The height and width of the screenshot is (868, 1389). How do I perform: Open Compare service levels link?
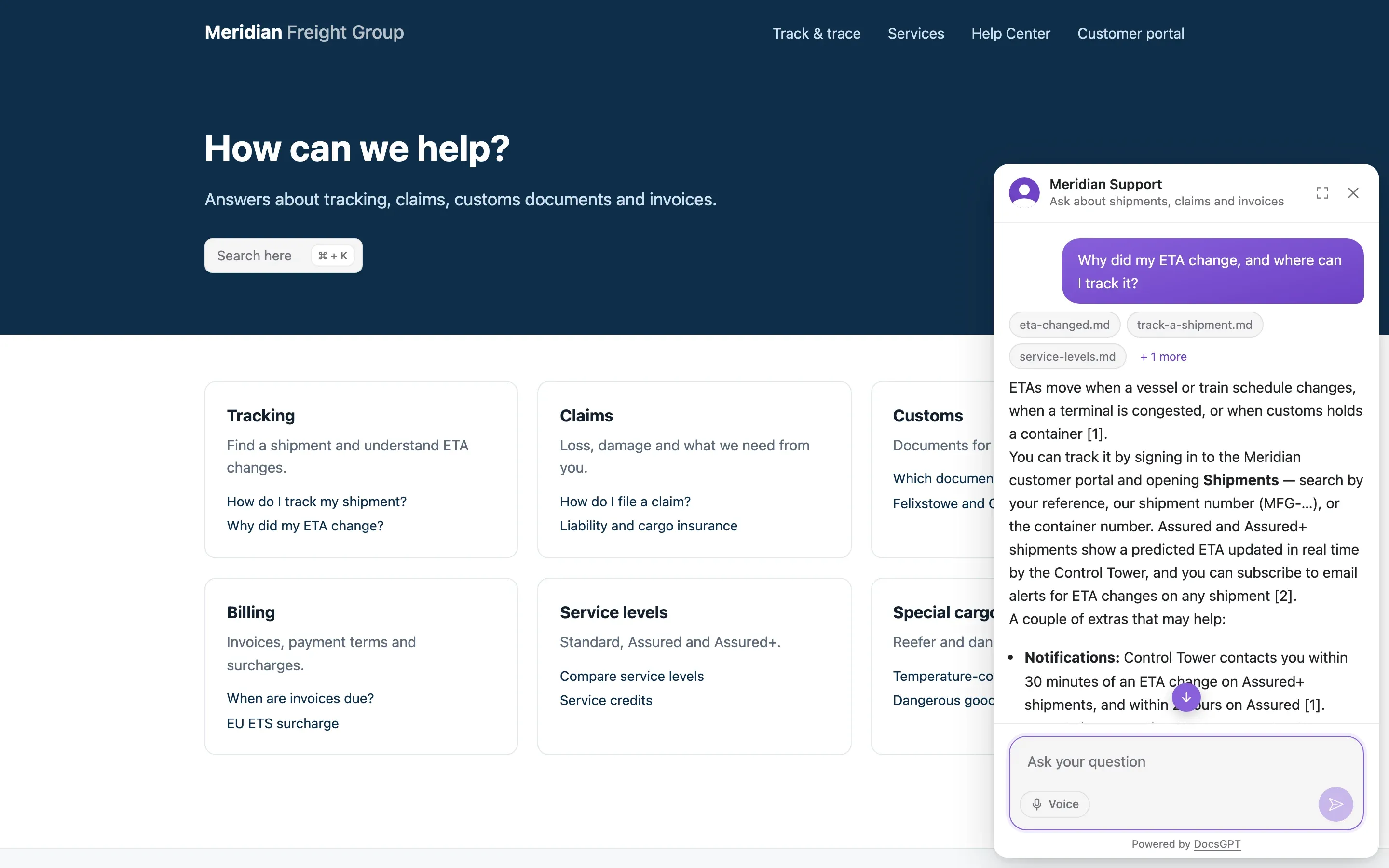point(631,676)
